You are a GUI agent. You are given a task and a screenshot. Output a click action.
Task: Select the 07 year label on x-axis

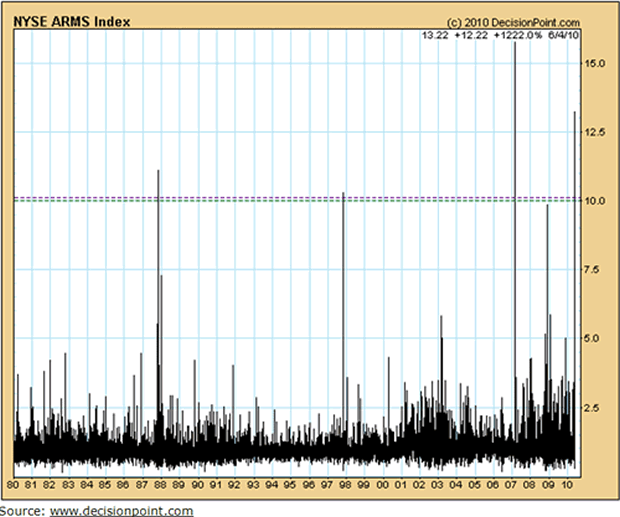(511, 485)
